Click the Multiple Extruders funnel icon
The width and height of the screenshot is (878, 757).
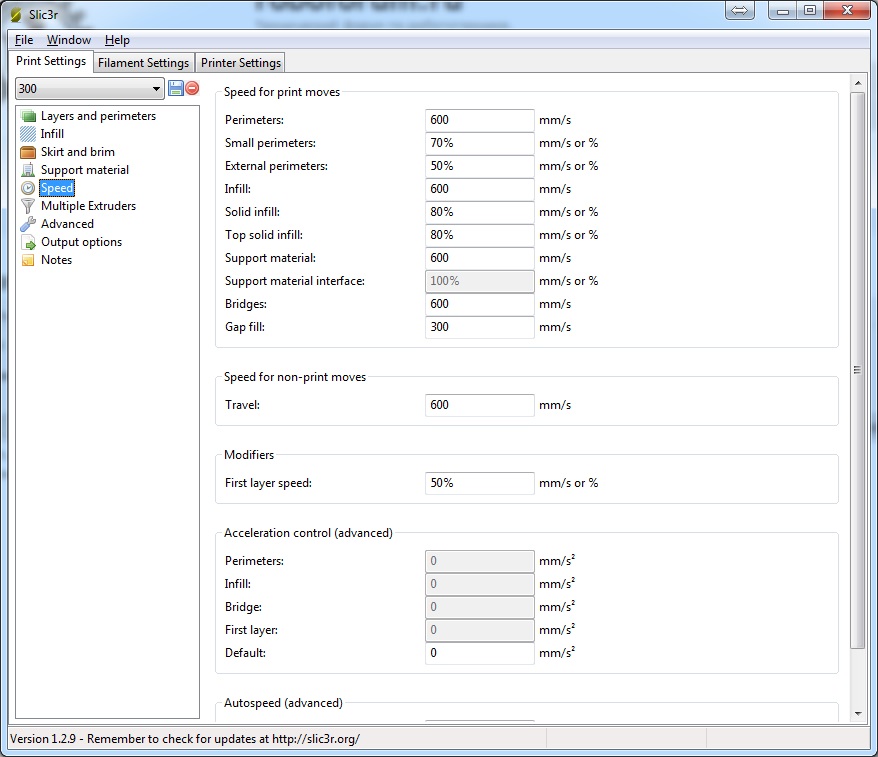(28, 206)
